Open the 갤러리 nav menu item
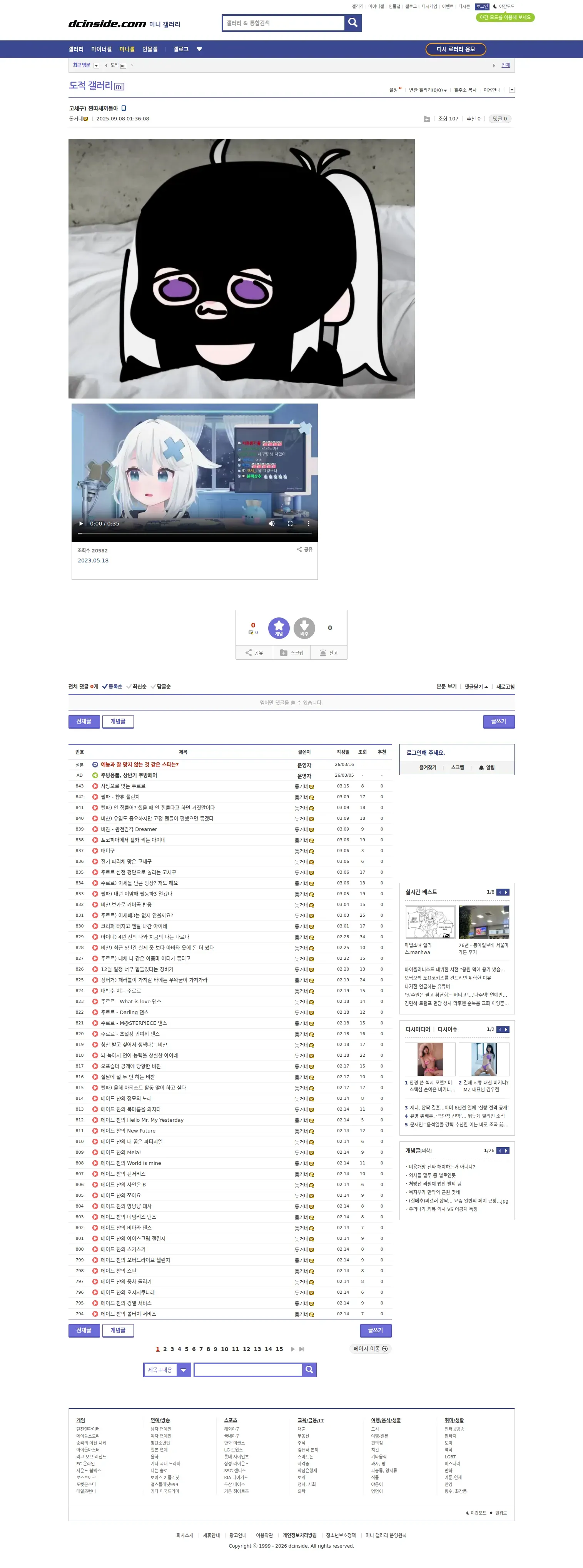 pos(76,49)
